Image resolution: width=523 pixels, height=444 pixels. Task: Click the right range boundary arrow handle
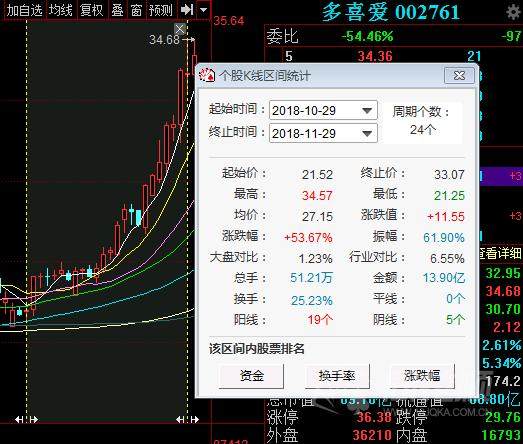click(x=187, y=419)
